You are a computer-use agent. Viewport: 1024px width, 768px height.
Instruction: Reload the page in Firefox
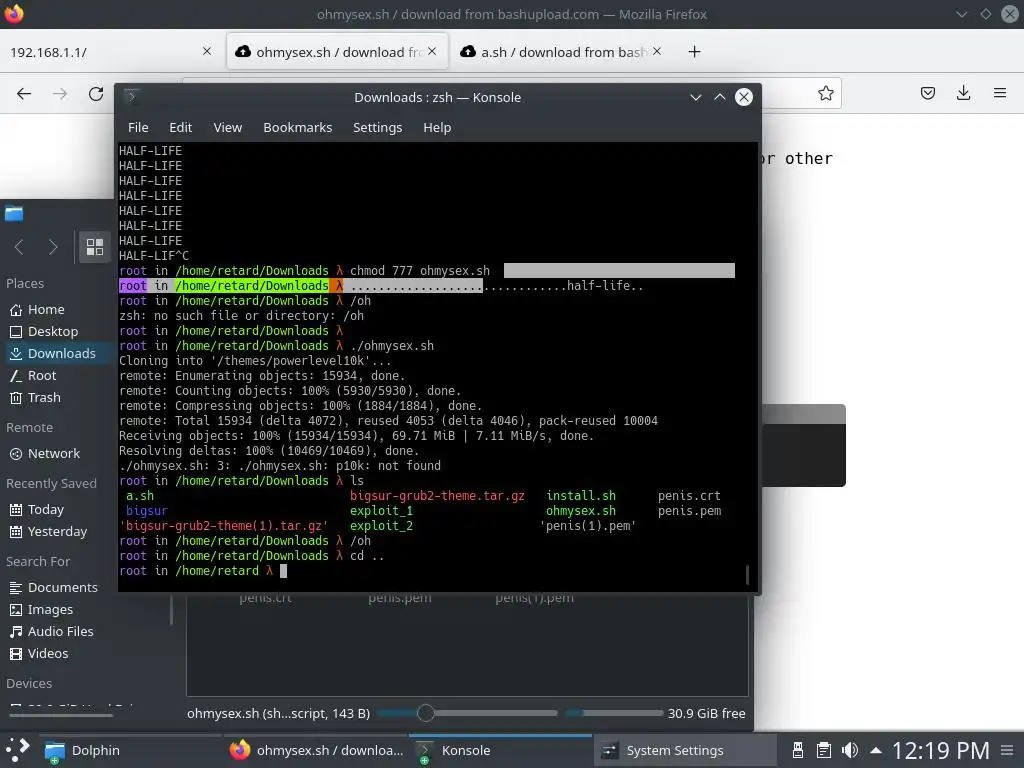(x=96, y=93)
